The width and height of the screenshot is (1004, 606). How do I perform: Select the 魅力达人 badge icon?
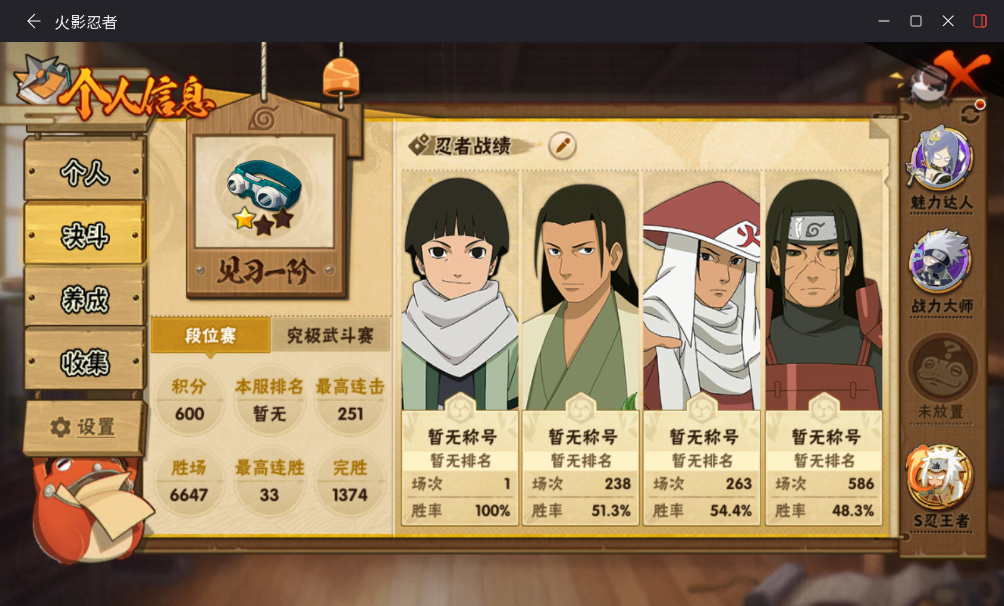pos(941,160)
